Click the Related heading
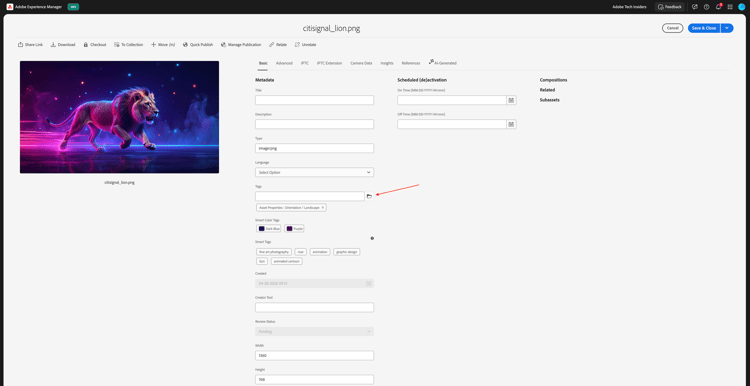This screenshot has height=386, width=750. pos(547,90)
